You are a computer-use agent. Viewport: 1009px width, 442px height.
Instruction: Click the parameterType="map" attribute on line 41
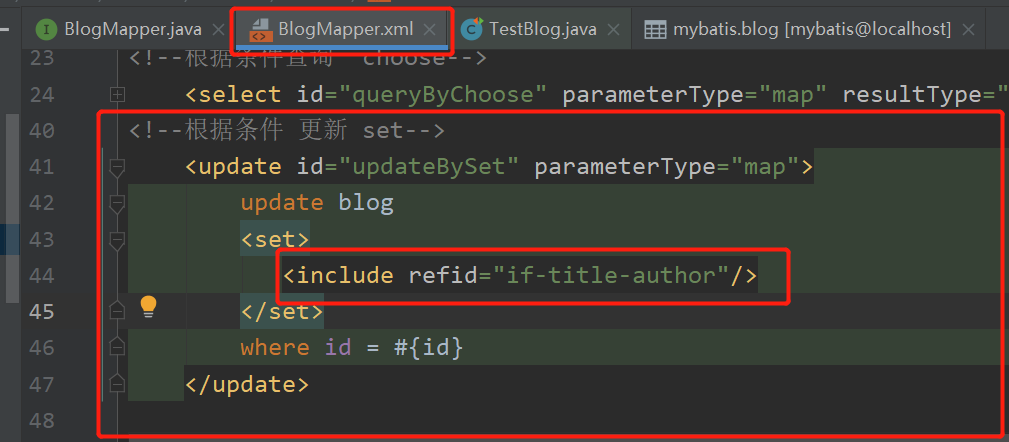pyautogui.click(x=667, y=167)
